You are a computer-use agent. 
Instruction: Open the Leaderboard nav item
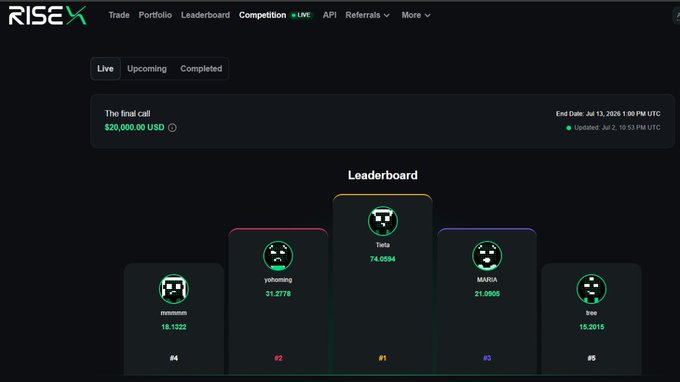point(206,15)
